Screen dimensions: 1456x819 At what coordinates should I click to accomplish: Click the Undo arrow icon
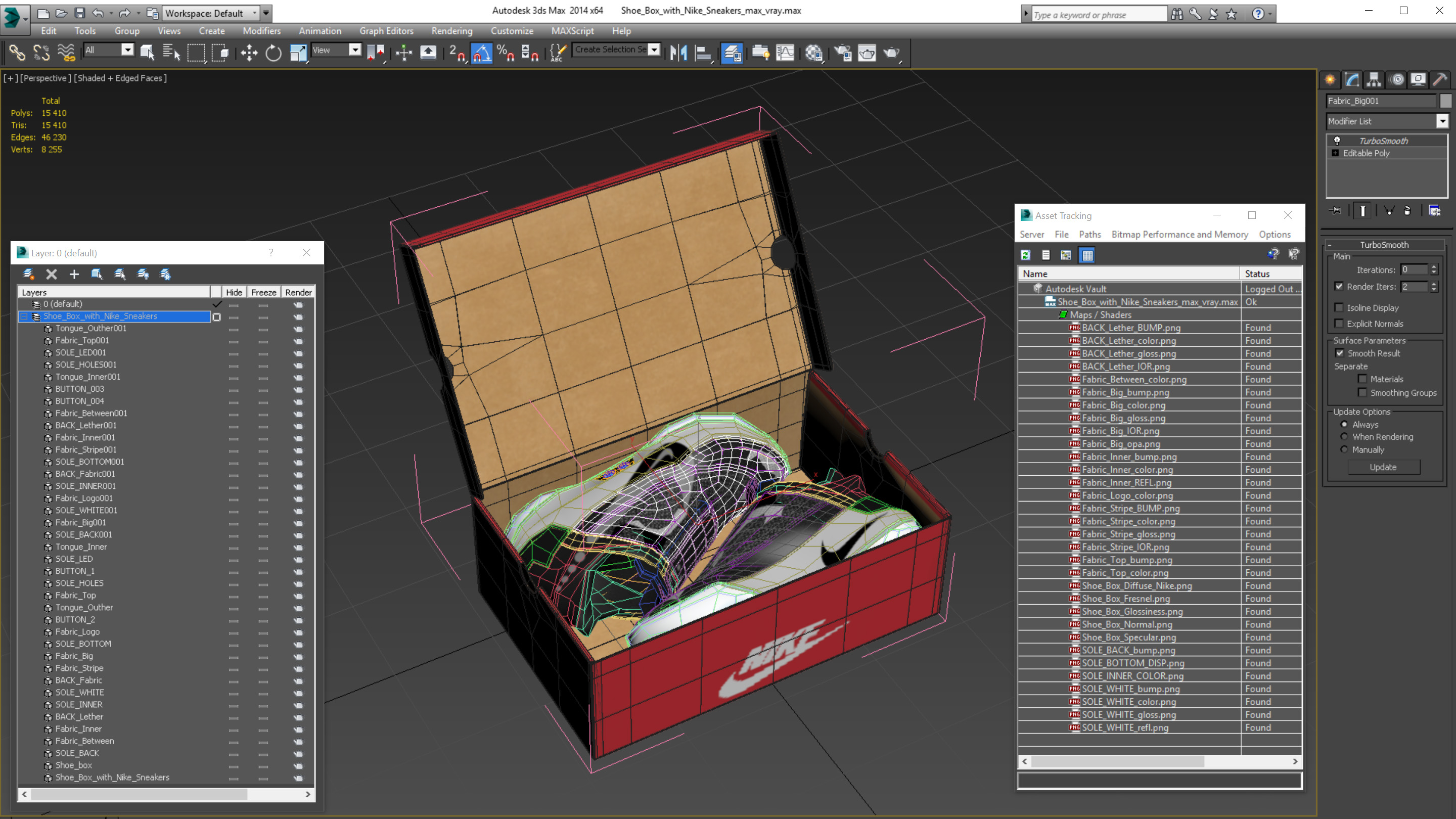98,13
